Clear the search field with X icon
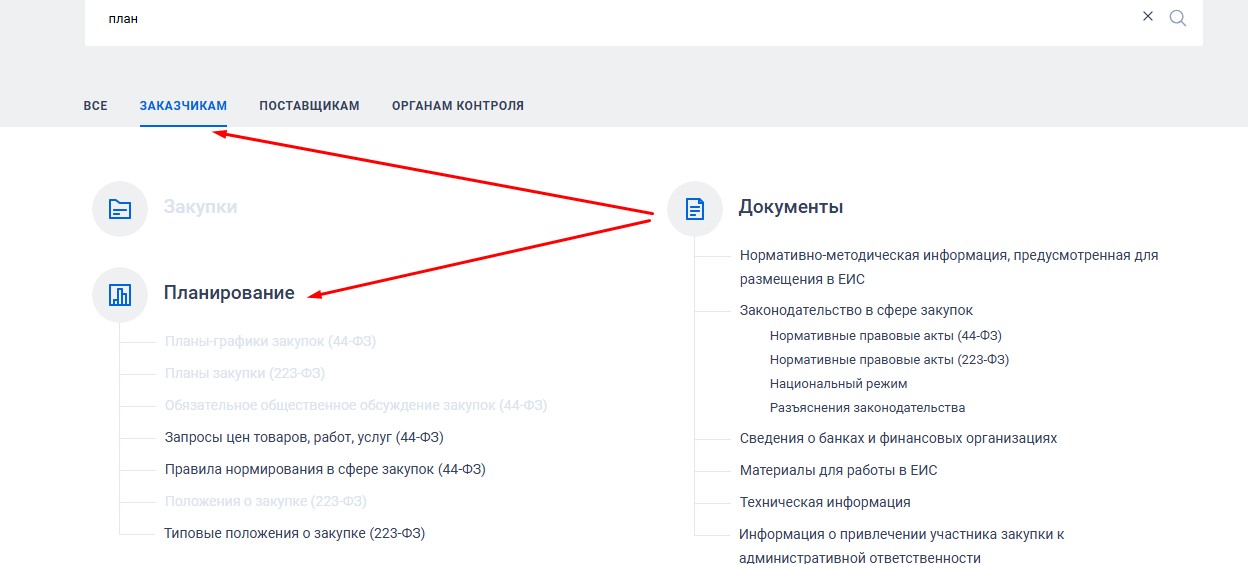The width and height of the screenshot is (1248, 564). [x=1148, y=17]
